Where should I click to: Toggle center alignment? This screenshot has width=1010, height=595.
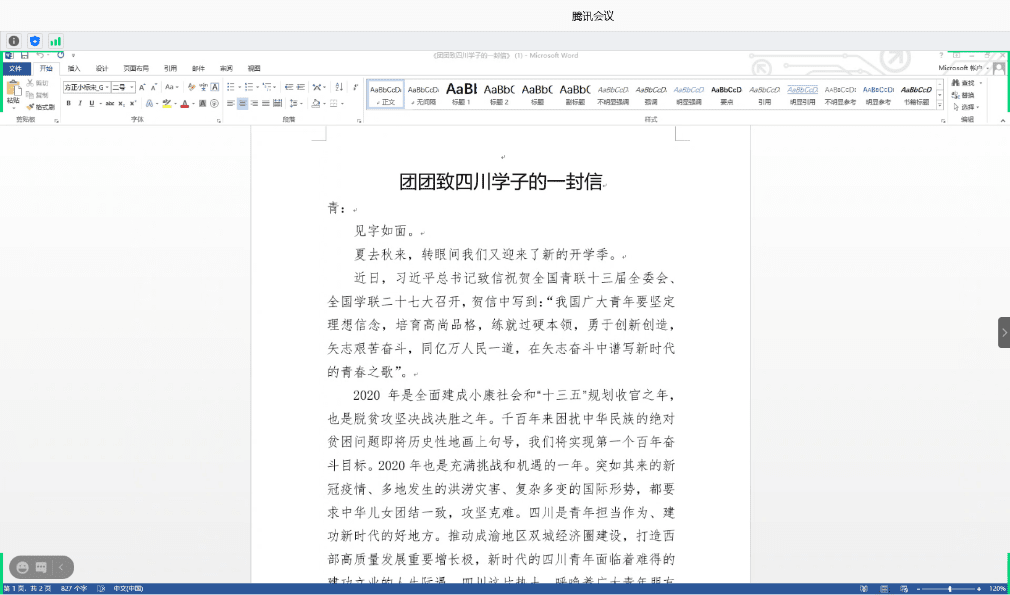point(242,104)
